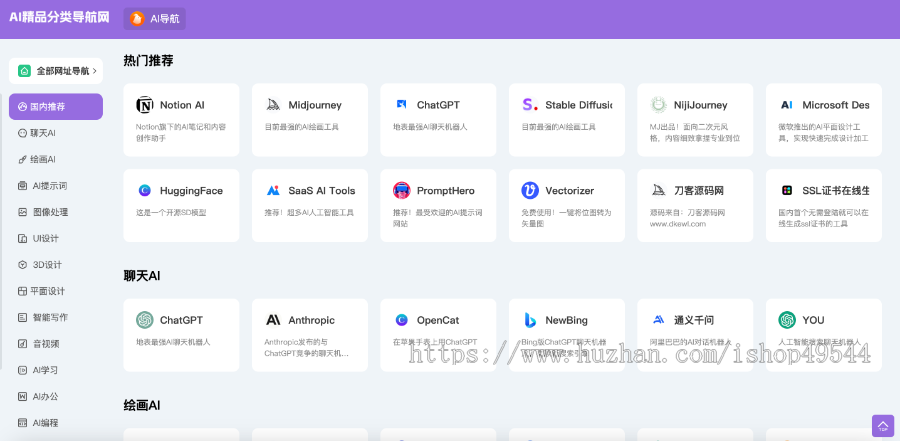Image resolution: width=900 pixels, height=441 pixels.
Task: Open the 通义千问 title link
Action: 694,320
